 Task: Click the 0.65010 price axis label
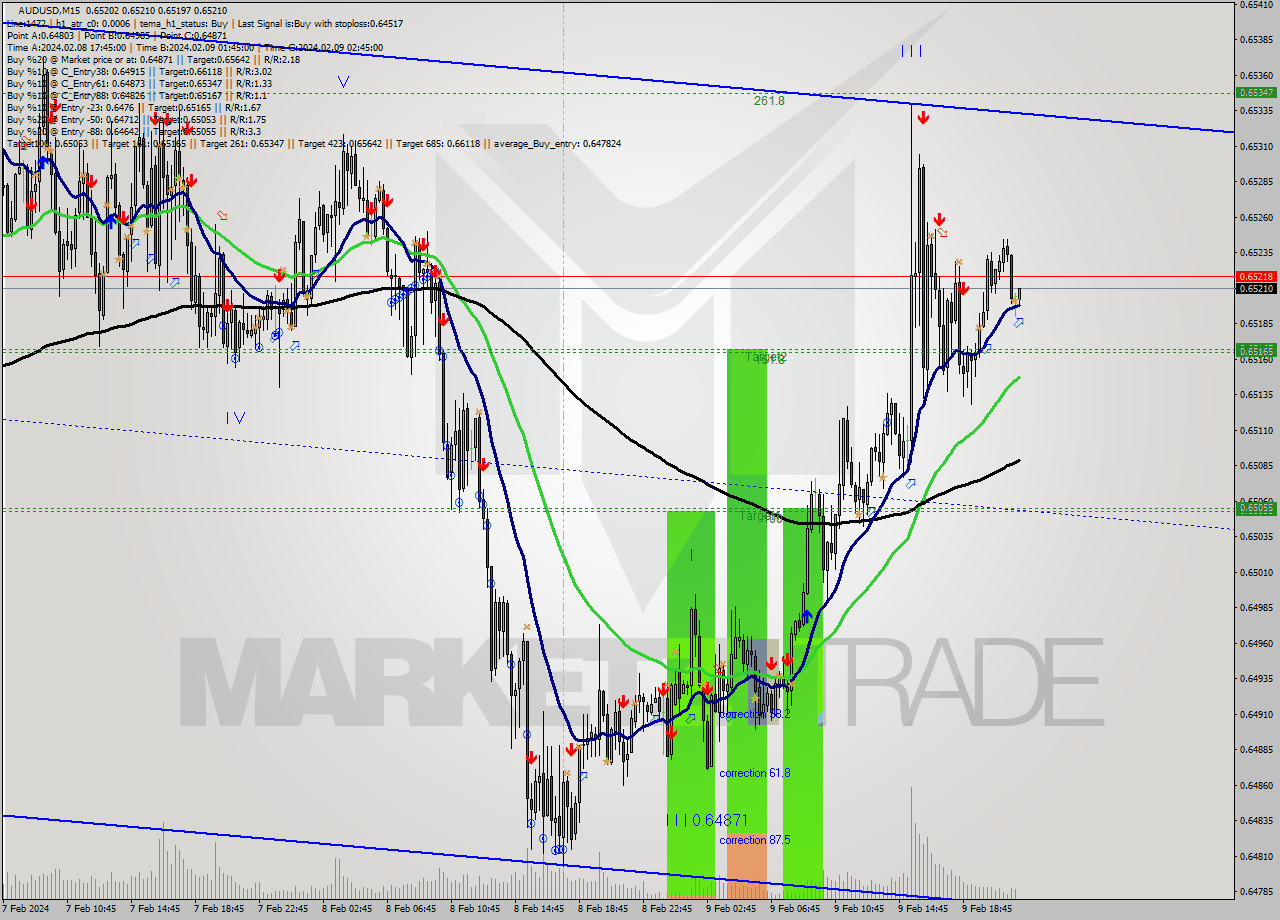point(1256,572)
